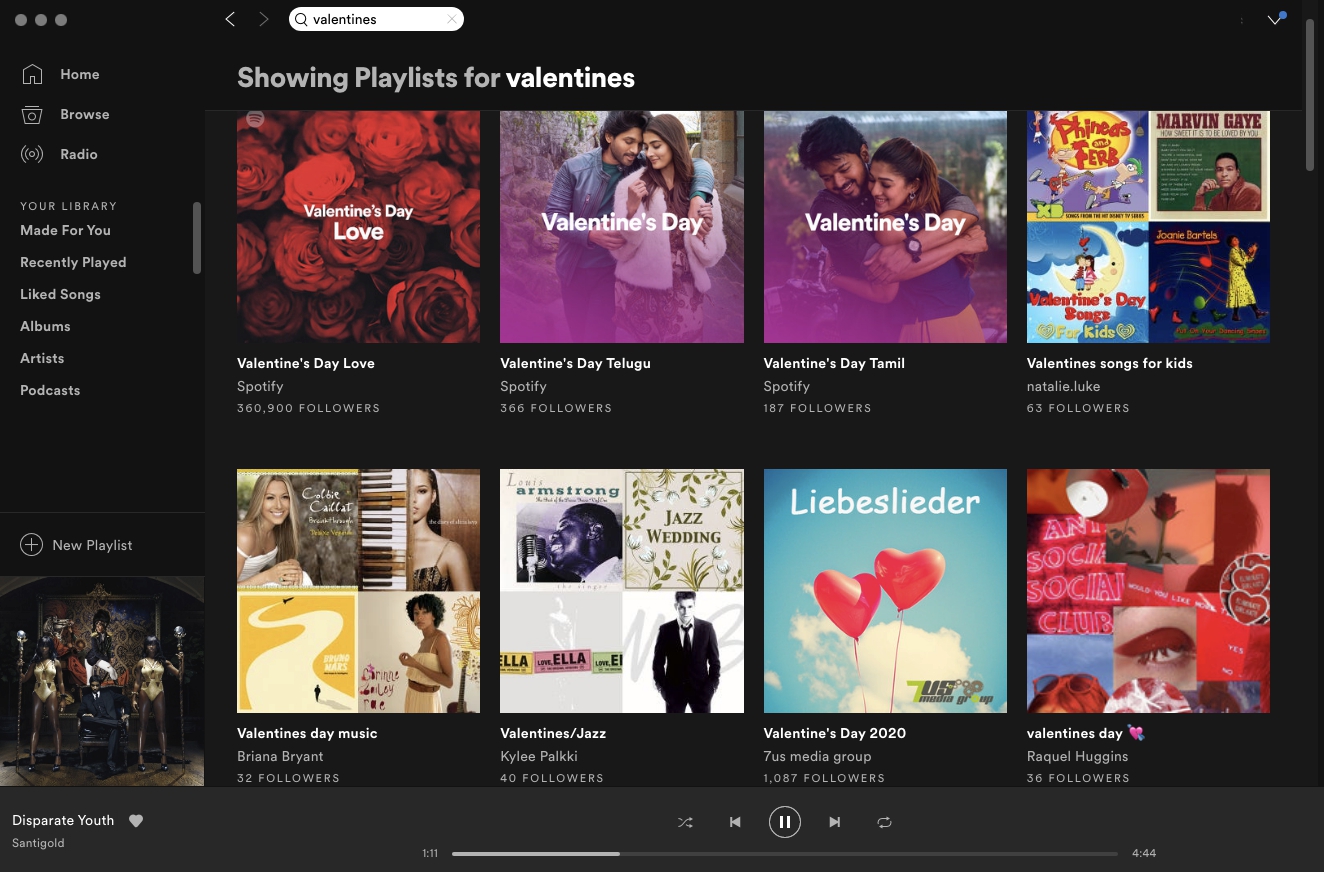Create a New Playlist
This screenshot has height=872, width=1324.
[x=92, y=545]
